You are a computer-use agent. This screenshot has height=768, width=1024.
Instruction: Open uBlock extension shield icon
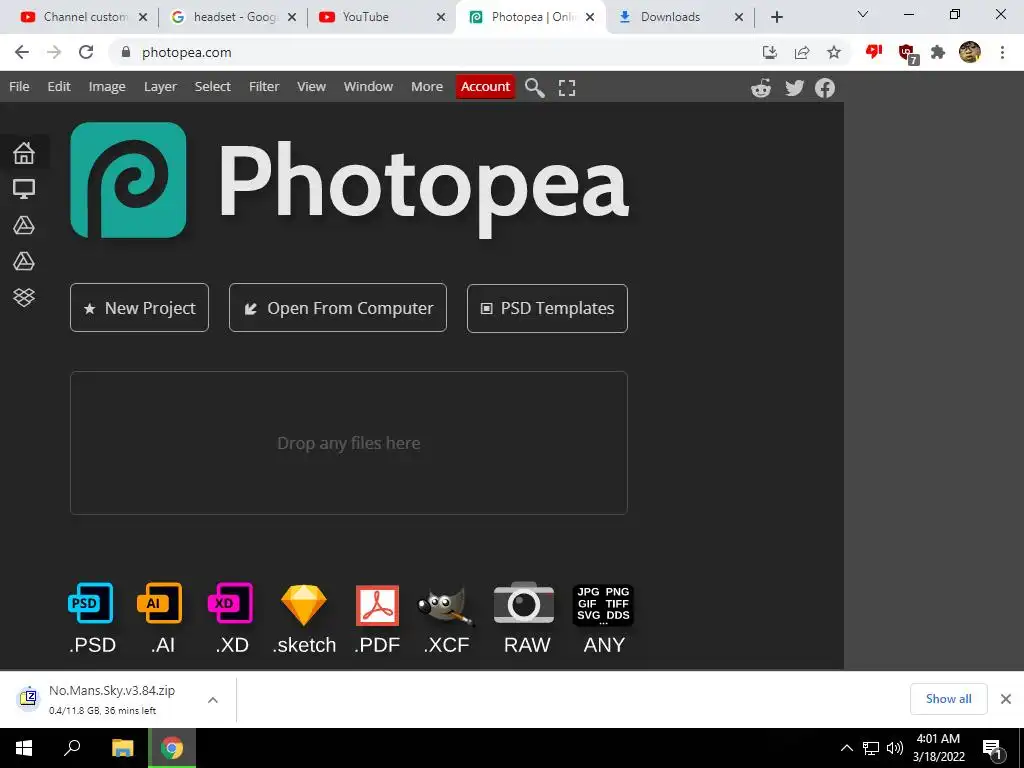(907, 54)
